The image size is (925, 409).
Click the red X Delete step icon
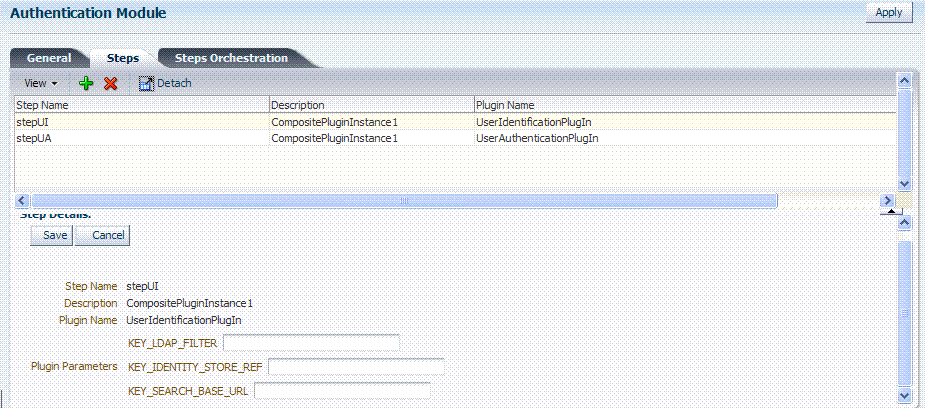(x=111, y=83)
